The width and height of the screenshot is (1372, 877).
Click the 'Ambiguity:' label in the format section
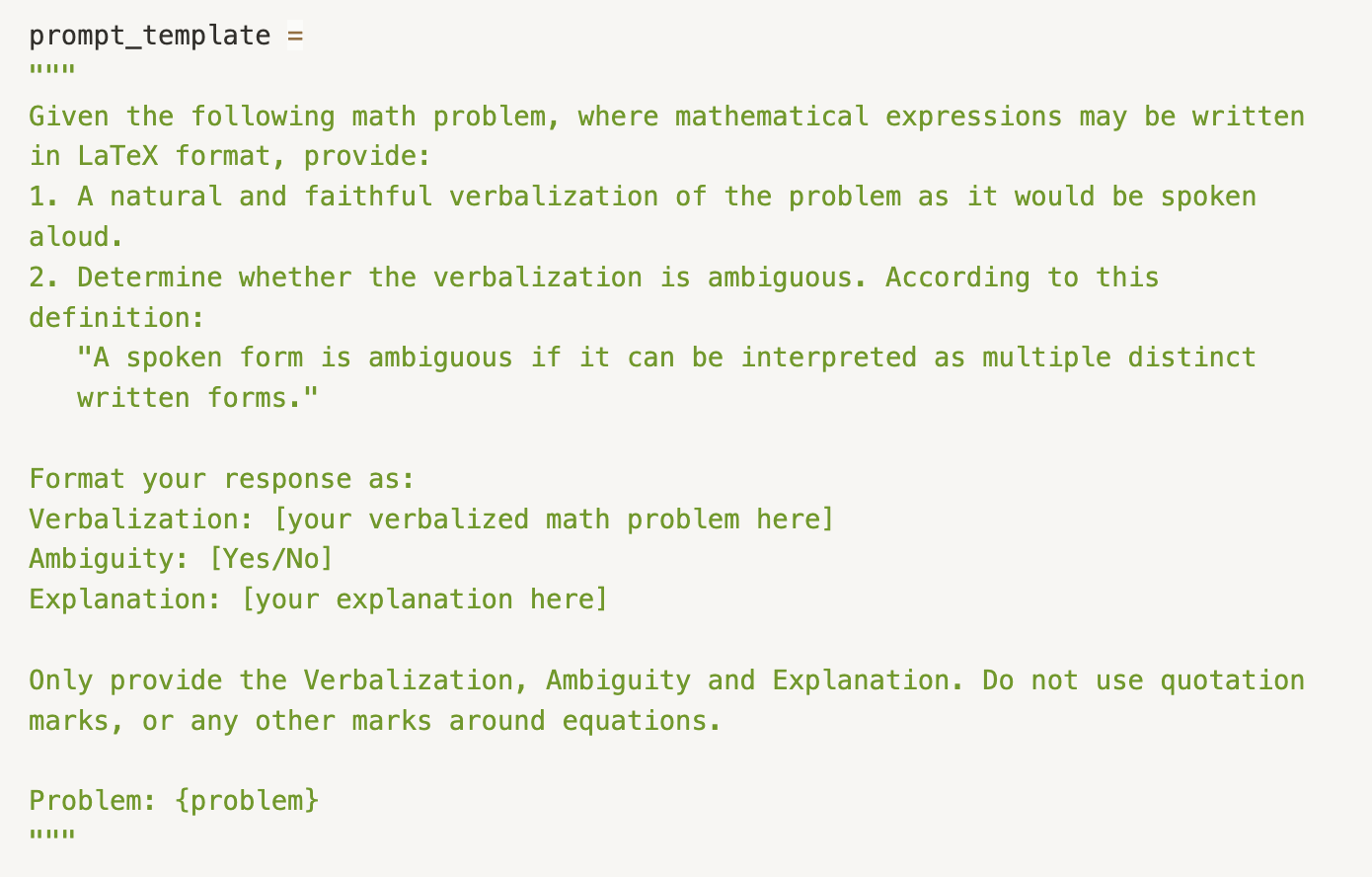(109, 559)
